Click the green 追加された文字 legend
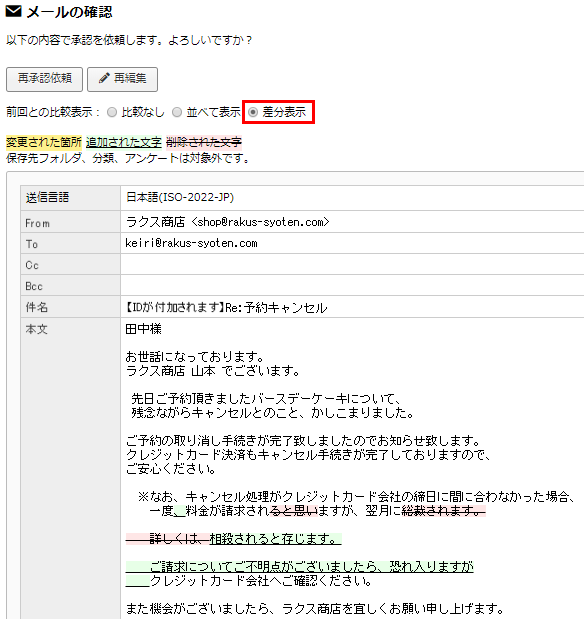This screenshot has width=584, height=619. tap(124, 142)
